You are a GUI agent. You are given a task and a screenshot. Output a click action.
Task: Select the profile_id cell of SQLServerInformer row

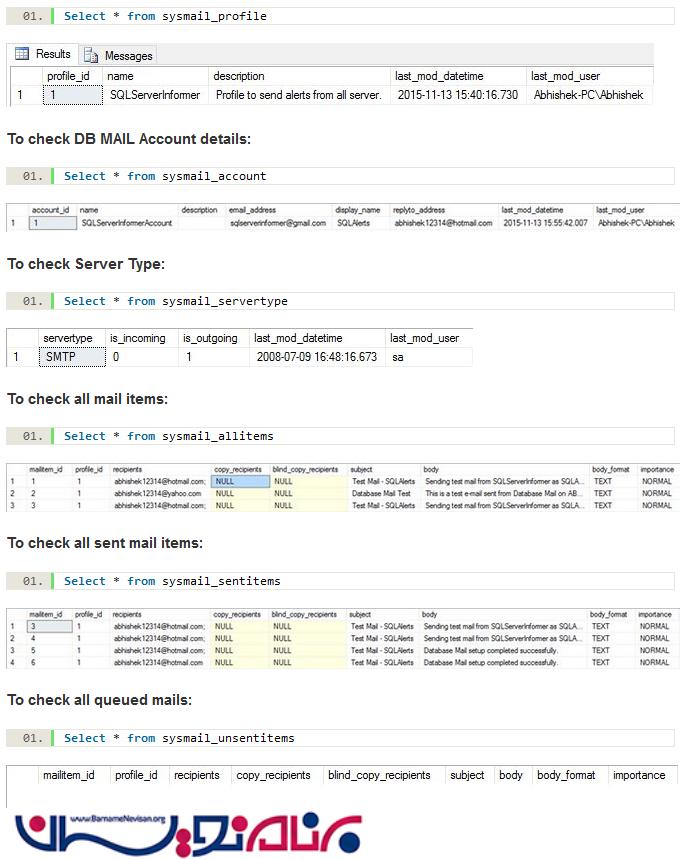tap(73, 95)
